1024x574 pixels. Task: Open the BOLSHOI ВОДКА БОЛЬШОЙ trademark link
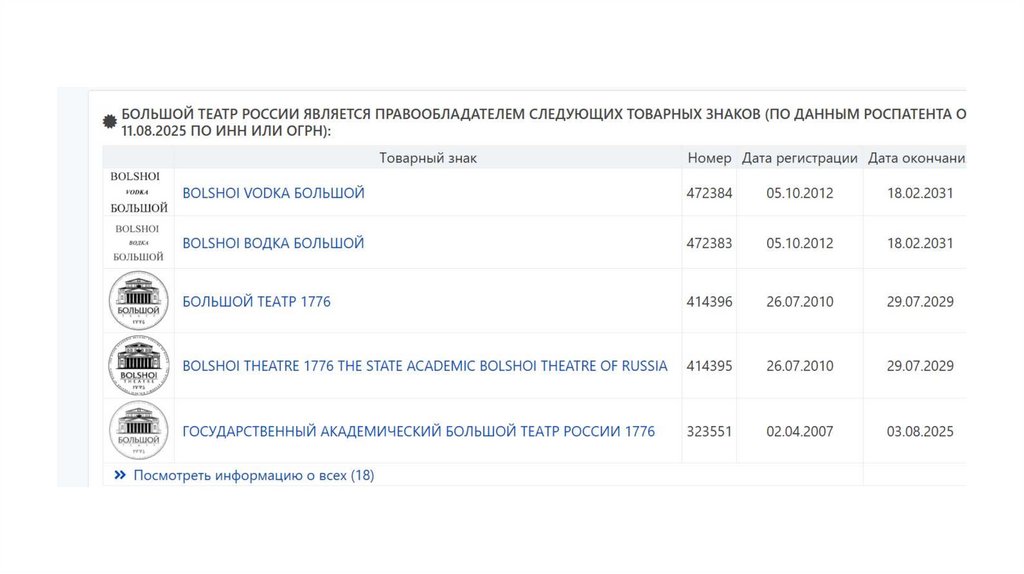[273, 243]
